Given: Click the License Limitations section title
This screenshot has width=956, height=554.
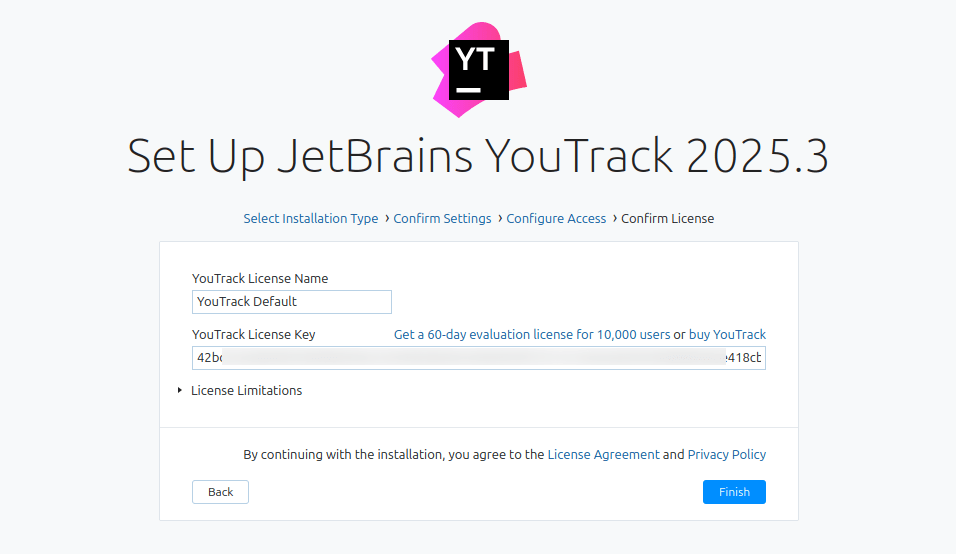Looking at the screenshot, I should pos(246,391).
